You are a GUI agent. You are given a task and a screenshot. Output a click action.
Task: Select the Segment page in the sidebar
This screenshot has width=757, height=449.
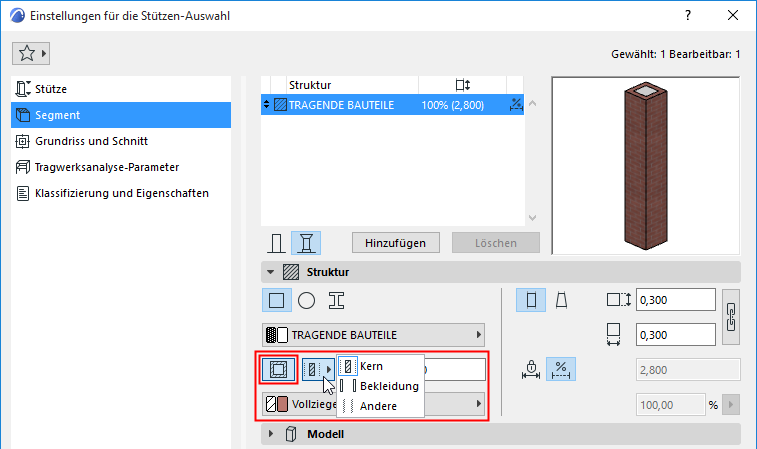click(x=121, y=115)
